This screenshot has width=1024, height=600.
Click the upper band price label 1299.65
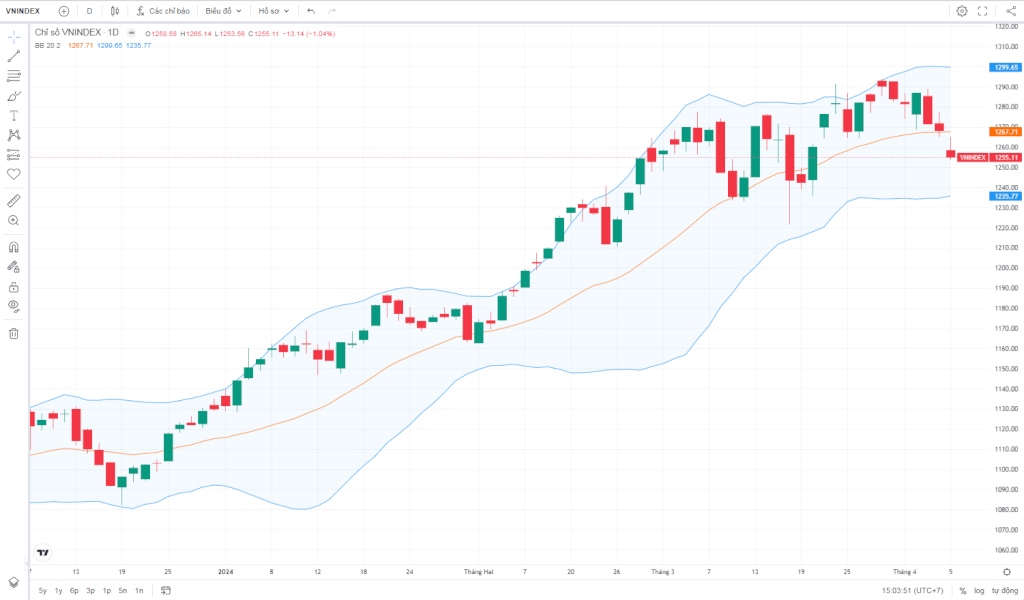[1006, 67]
